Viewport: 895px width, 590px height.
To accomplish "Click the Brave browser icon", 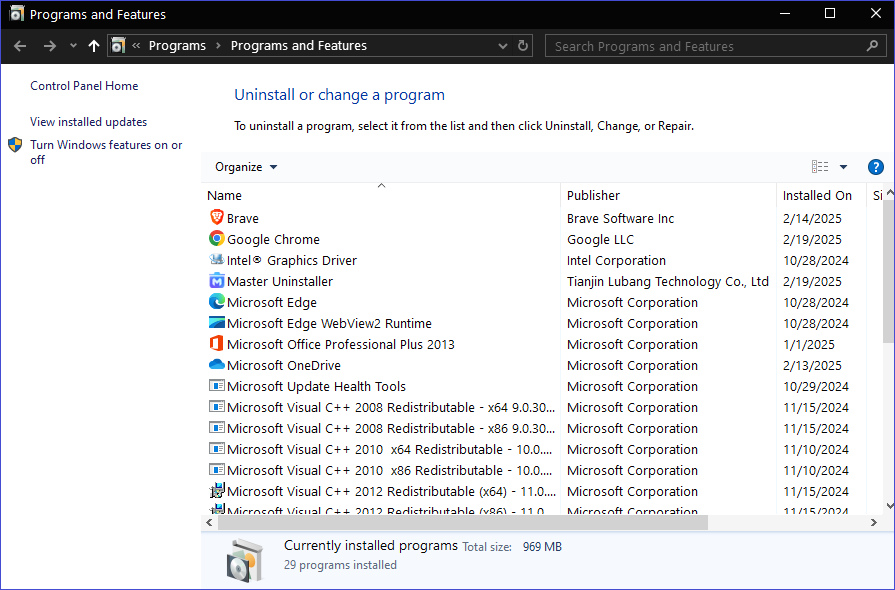I will (216, 217).
